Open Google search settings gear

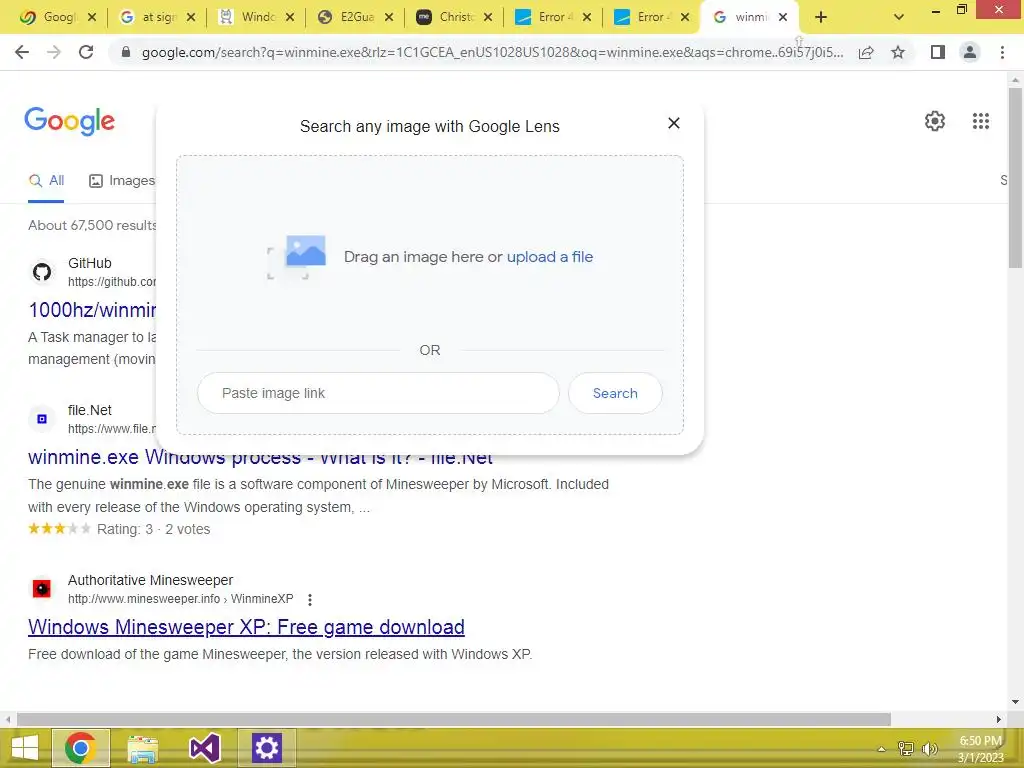point(935,121)
